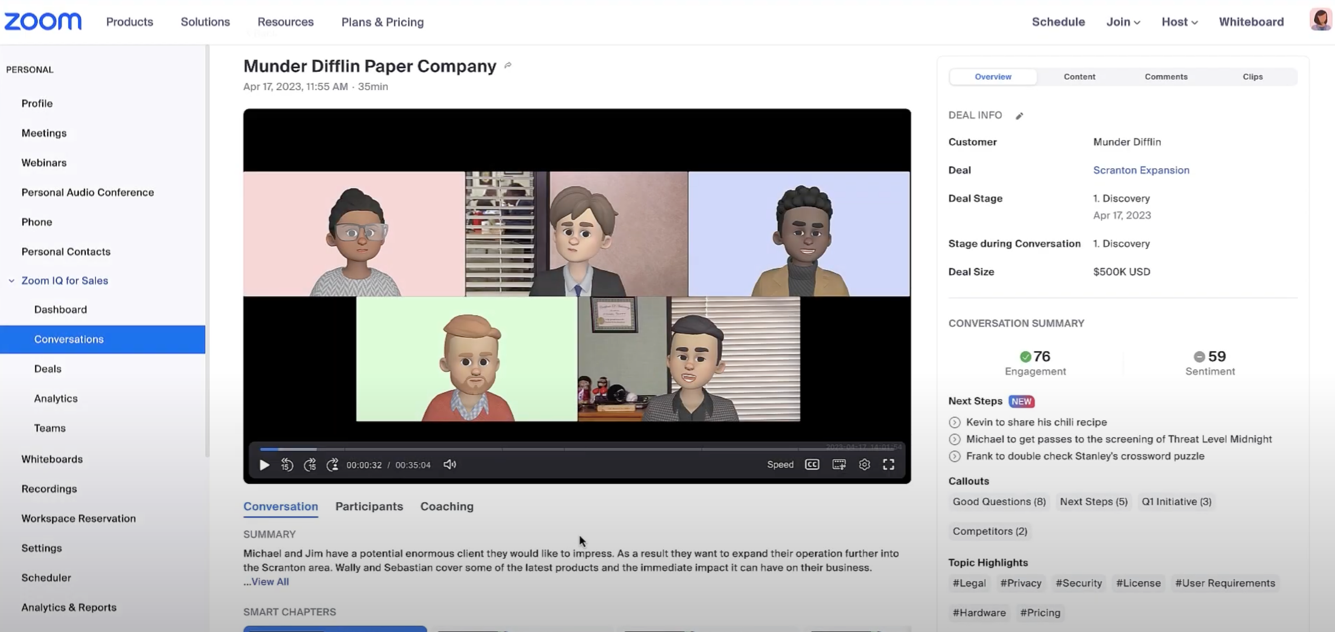Open the user profile avatar
Viewport: 1335px width, 632px height.
(1320, 20)
